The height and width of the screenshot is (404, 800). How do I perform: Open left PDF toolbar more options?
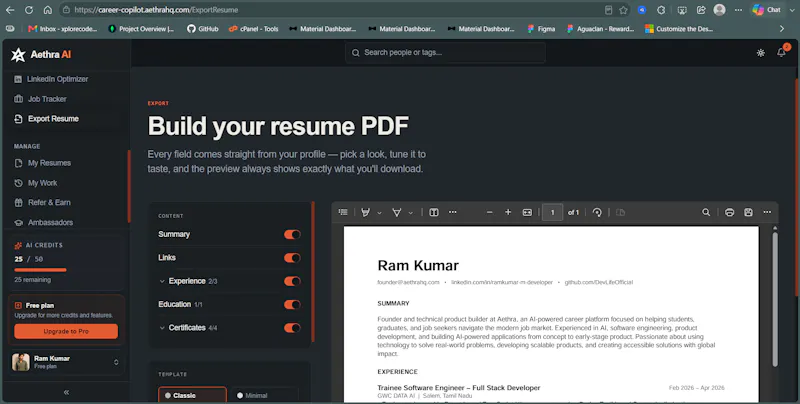click(x=453, y=212)
